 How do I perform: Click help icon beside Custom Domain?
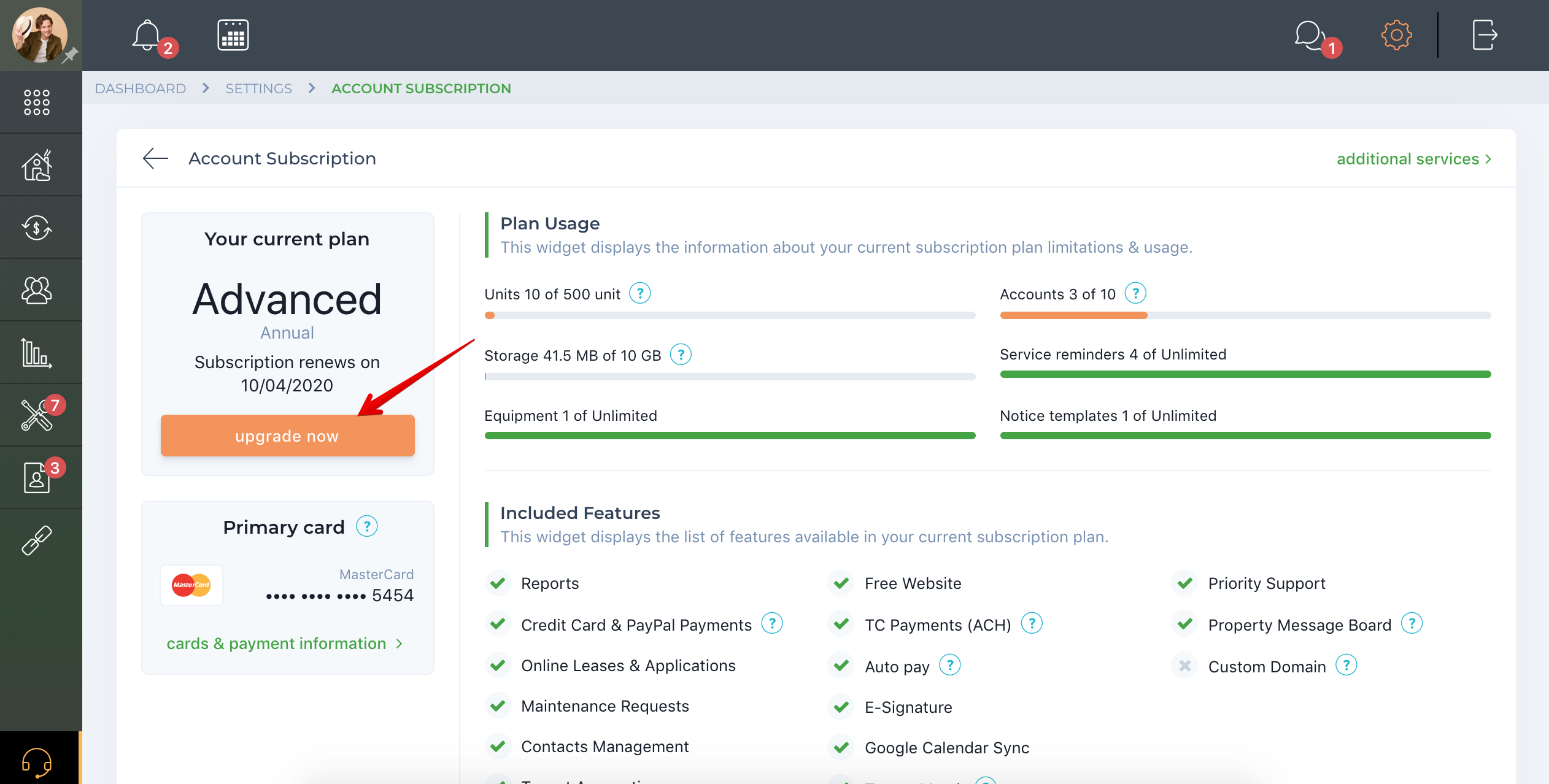pos(1346,665)
